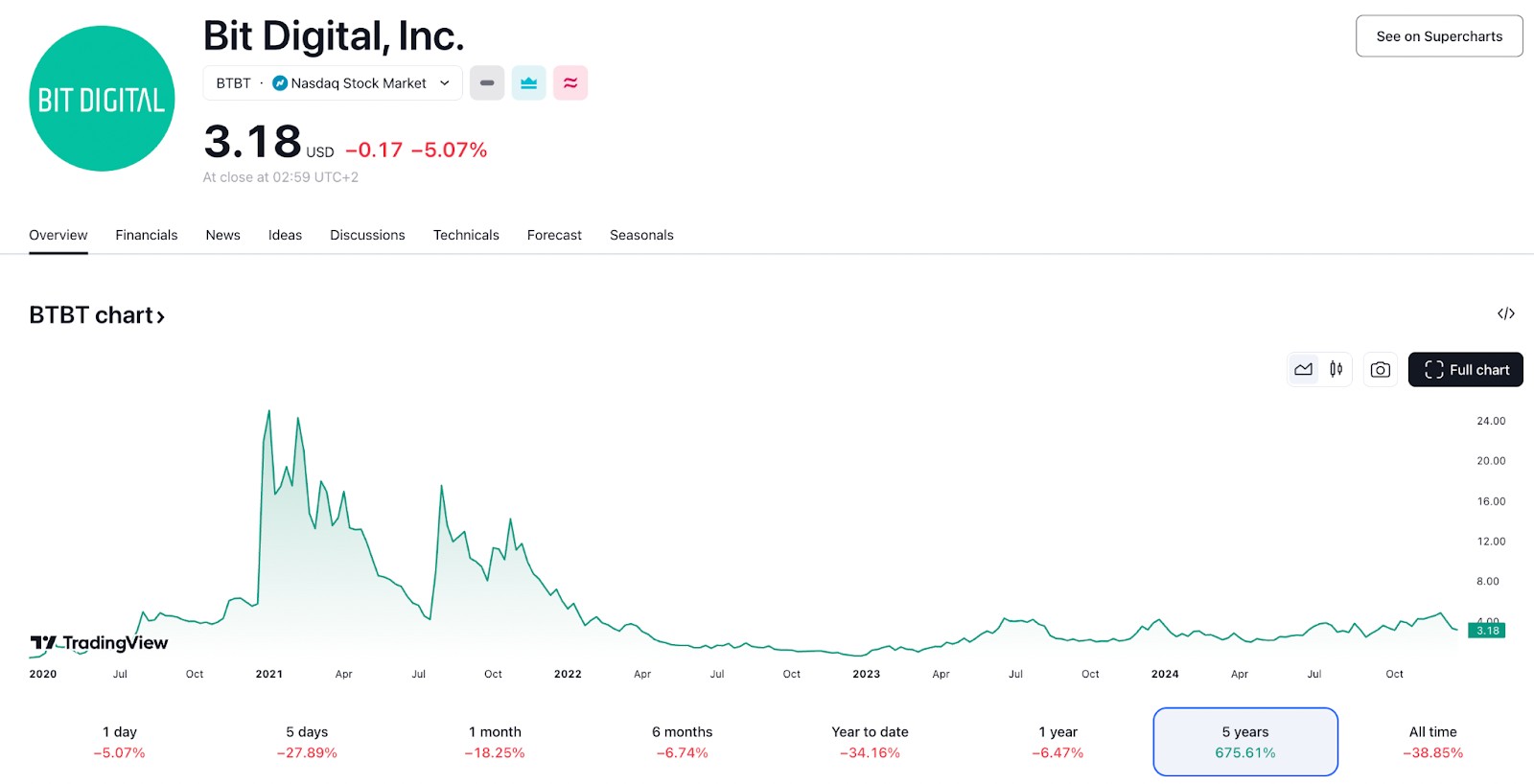The width and height of the screenshot is (1534, 784).
Task: Click the 12.00 price axis label
Action: click(1491, 542)
